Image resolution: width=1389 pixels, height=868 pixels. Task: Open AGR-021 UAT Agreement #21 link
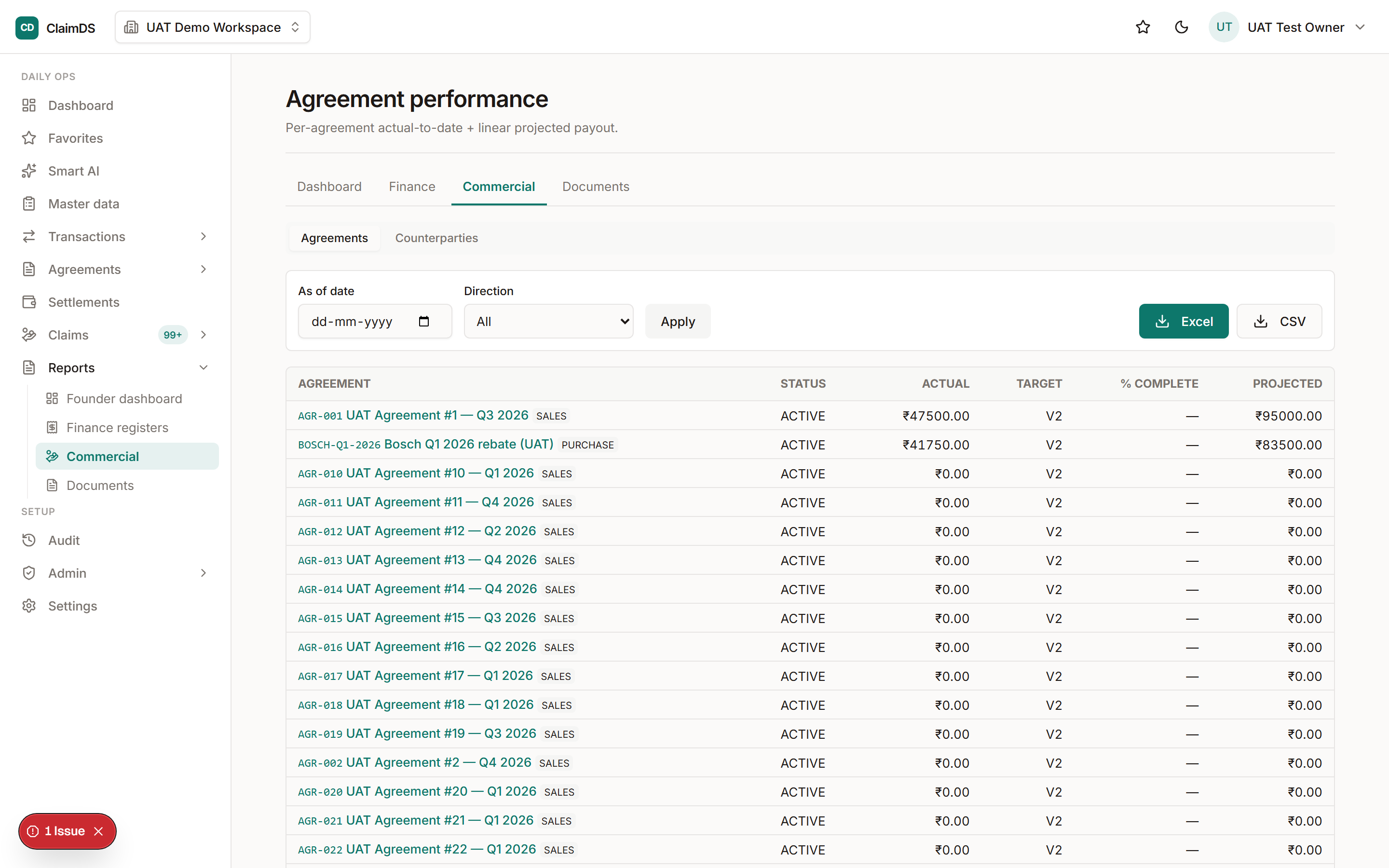tap(416, 820)
